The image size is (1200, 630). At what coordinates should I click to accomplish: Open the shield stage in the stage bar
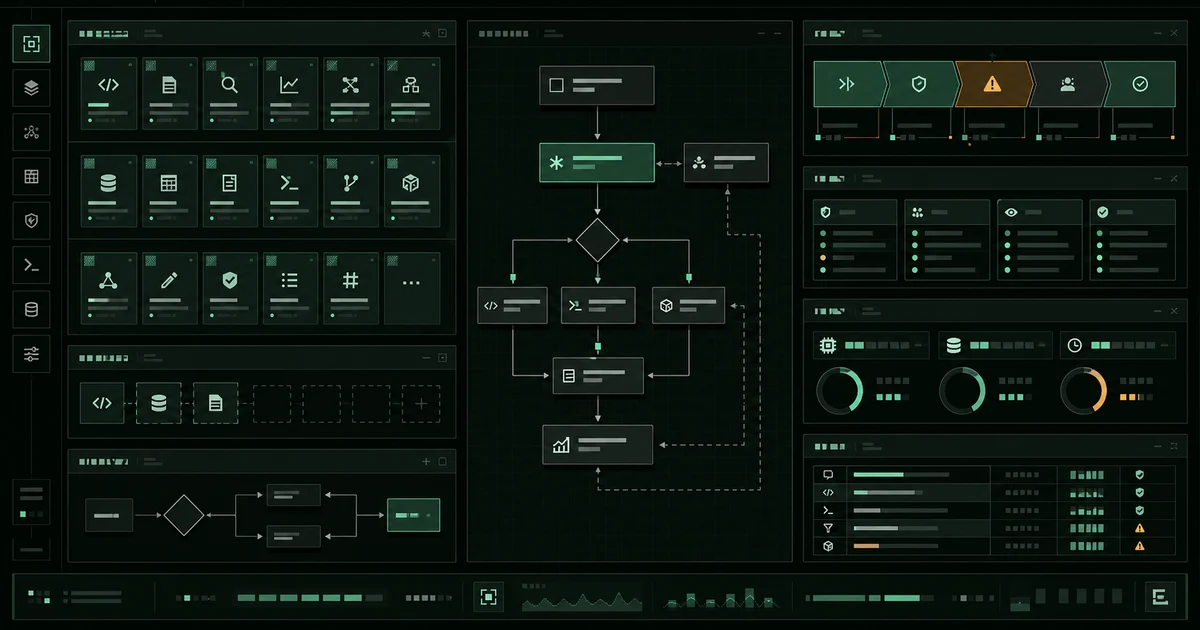920,84
